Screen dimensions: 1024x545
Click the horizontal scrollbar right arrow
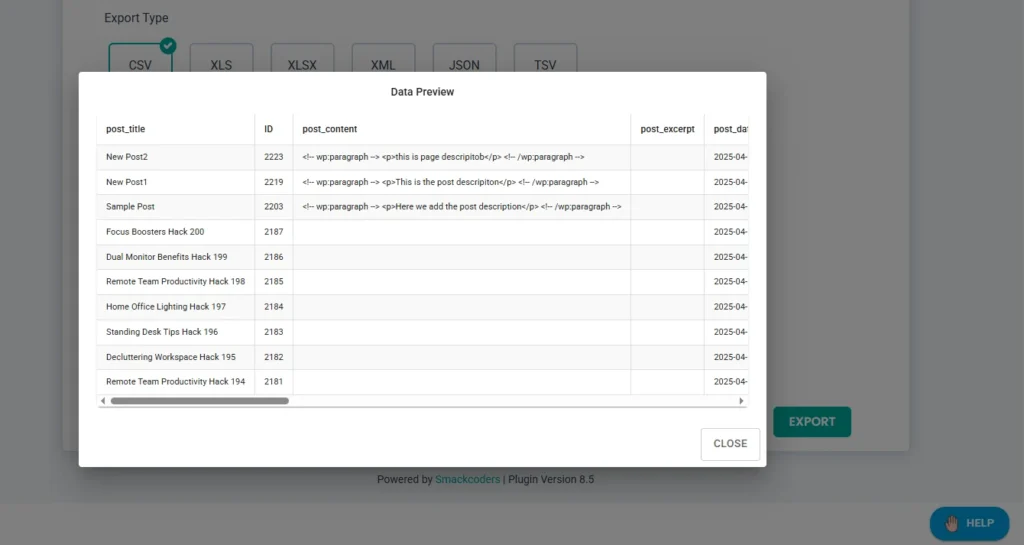[x=741, y=401]
